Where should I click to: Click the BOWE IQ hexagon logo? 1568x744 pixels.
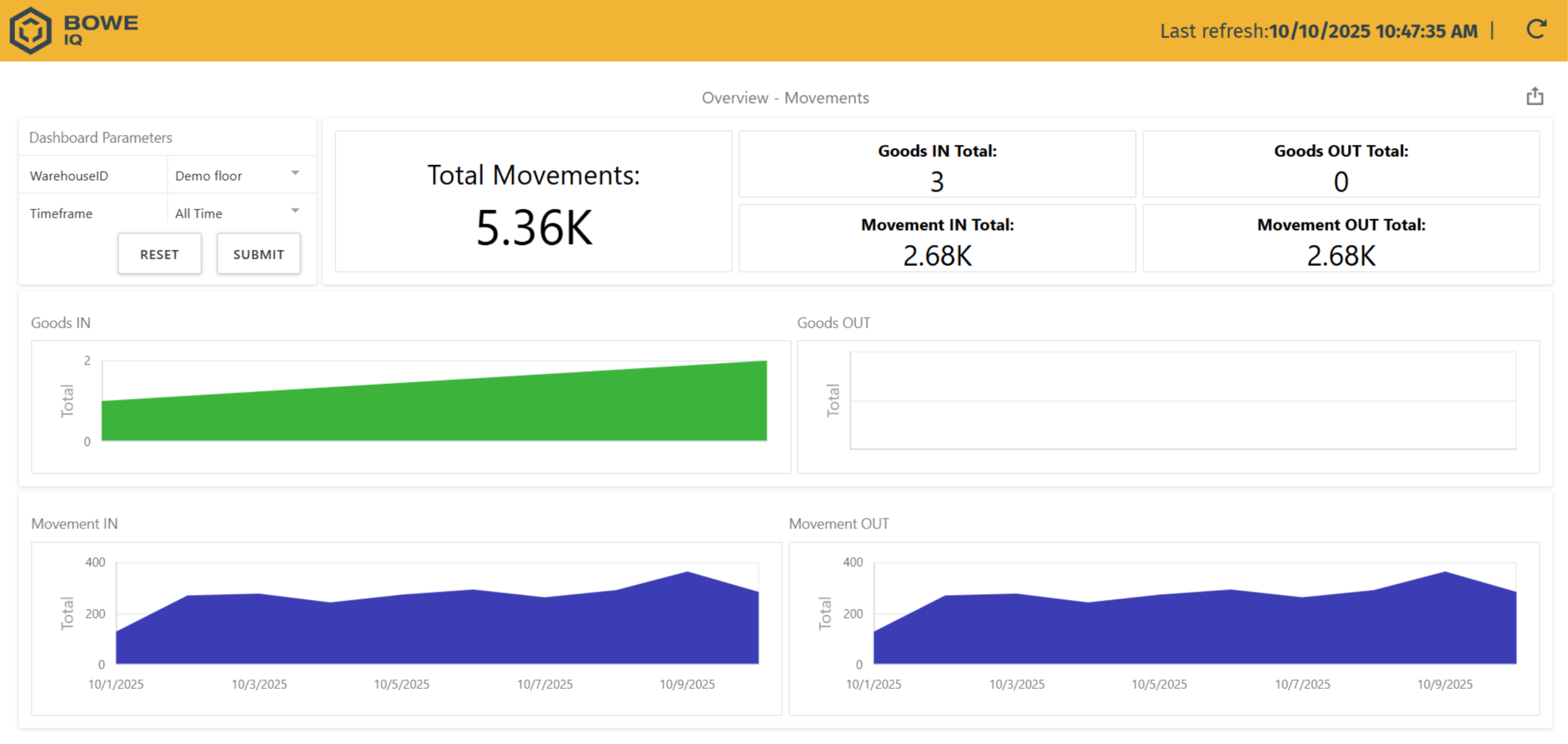pos(30,30)
